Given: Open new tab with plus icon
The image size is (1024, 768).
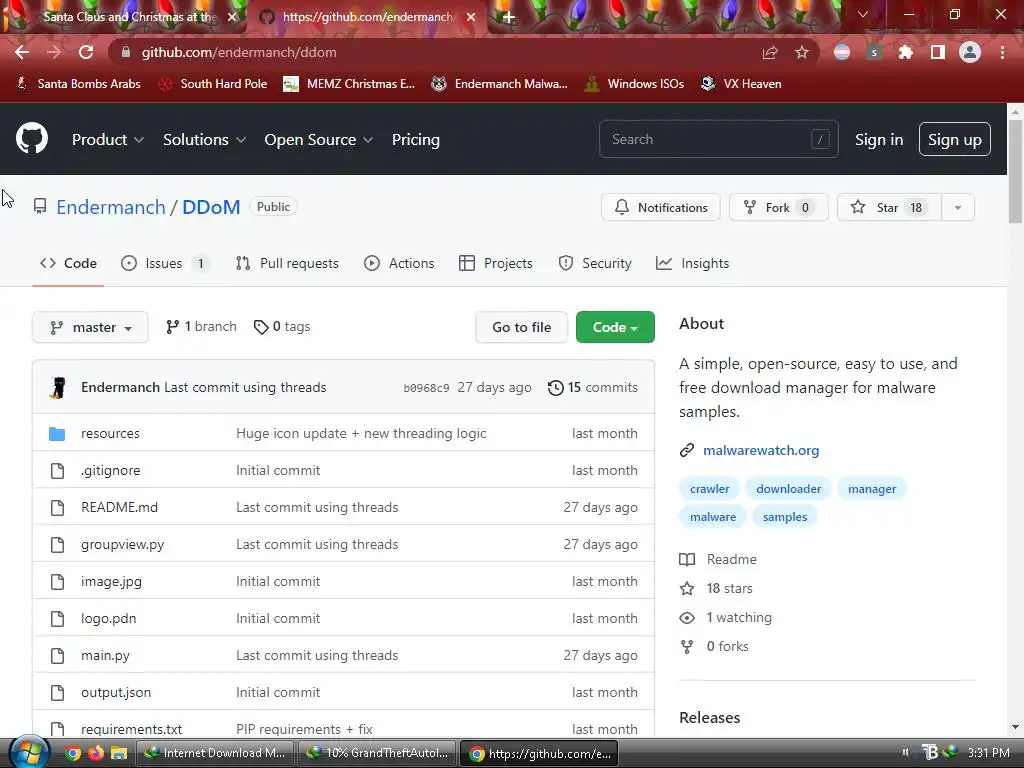Looking at the screenshot, I should point(509,17).
